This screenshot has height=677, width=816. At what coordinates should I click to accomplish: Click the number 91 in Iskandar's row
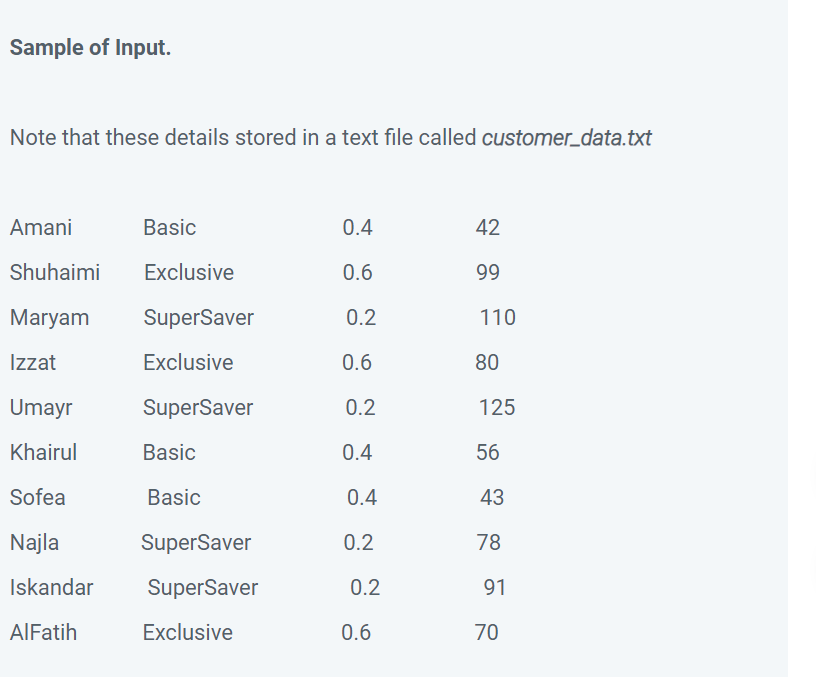[x=494, y=588]
